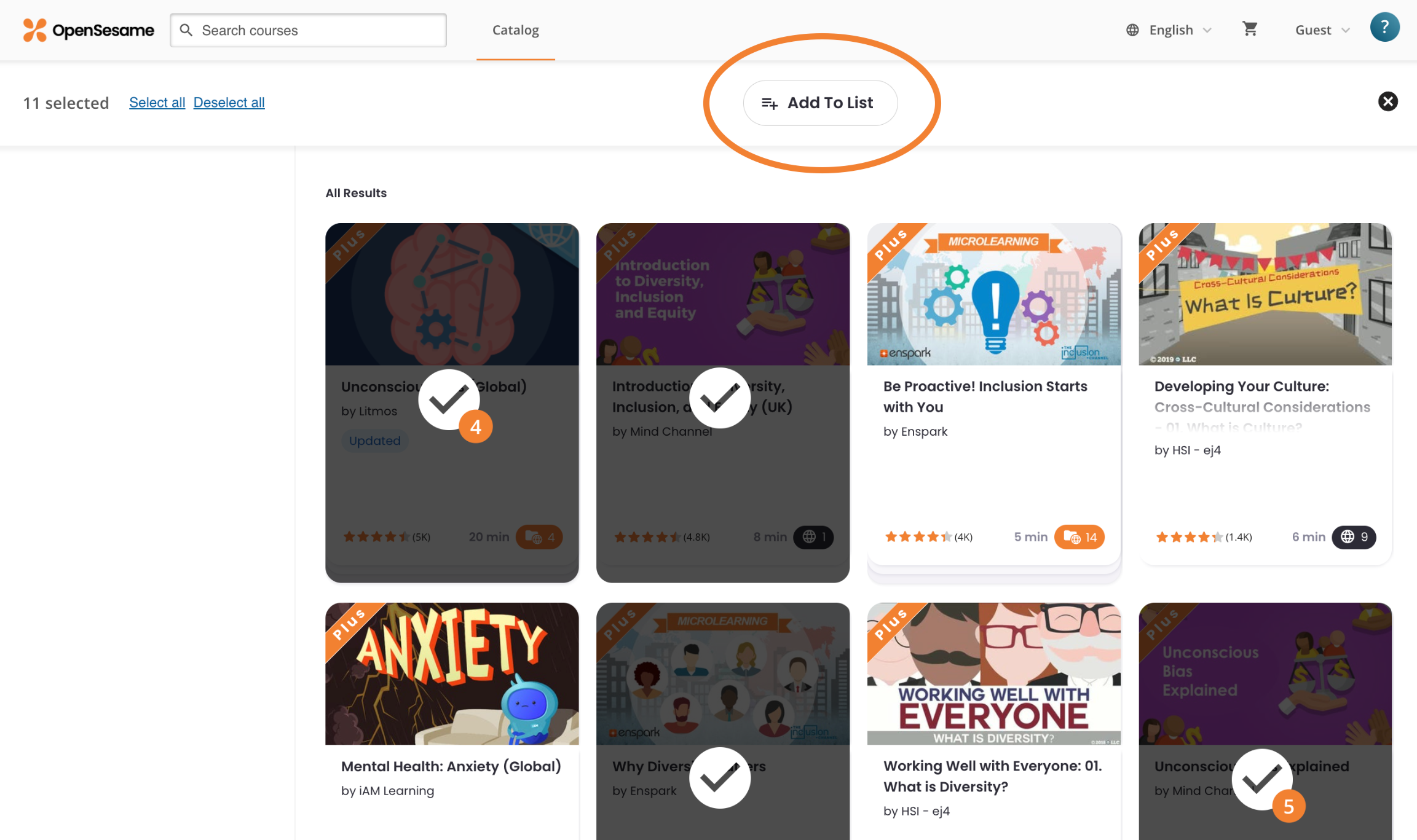Screen dimensions: 1417x840
Task: Click the OpenSesame logo
Action: click(89, 30)
